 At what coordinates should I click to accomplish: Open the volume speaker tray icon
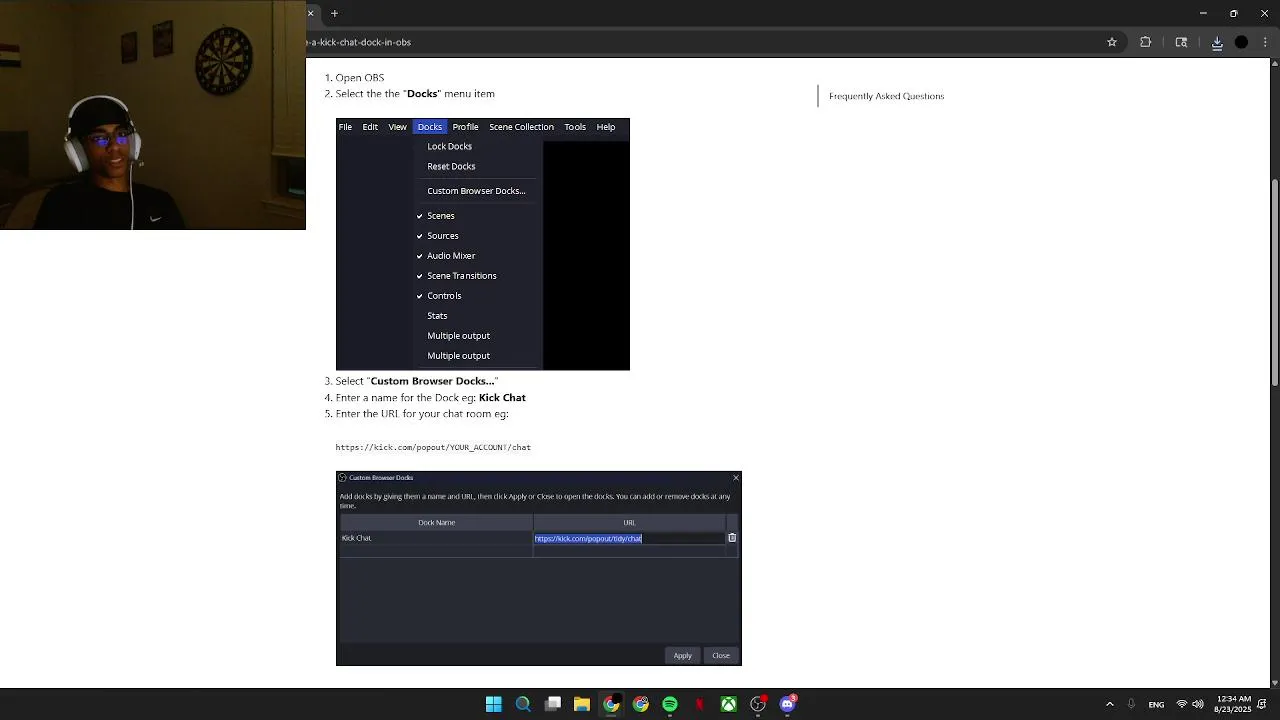(1198, 704)
